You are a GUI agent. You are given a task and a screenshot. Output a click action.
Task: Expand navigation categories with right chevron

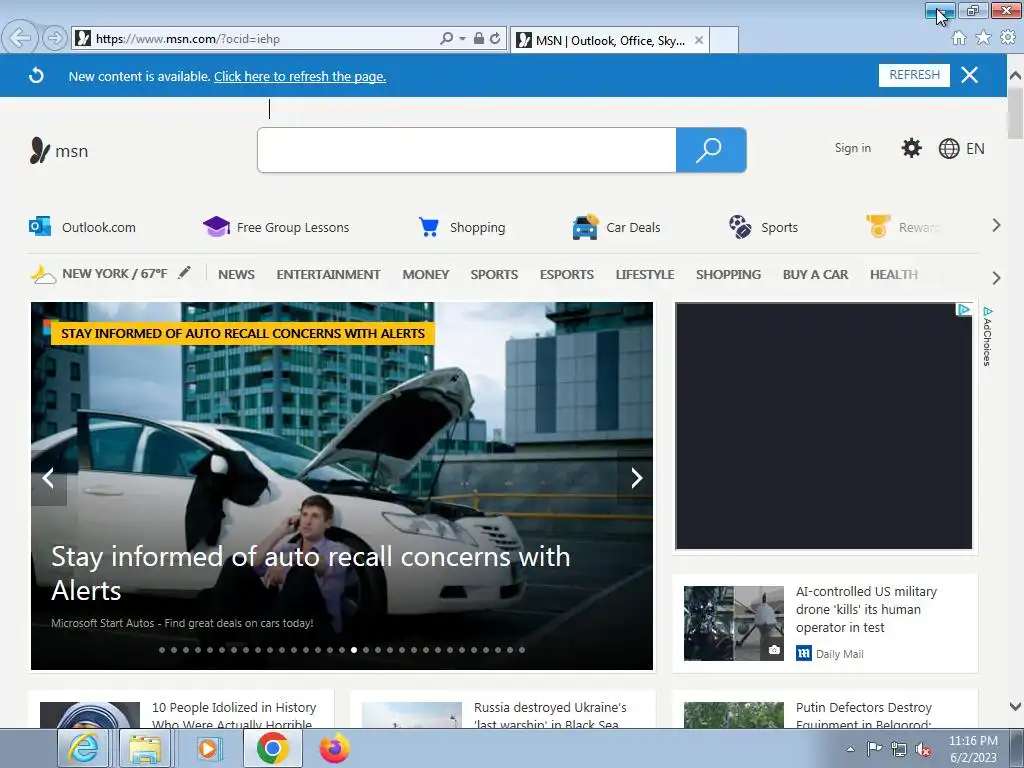(x=996, y=278)
